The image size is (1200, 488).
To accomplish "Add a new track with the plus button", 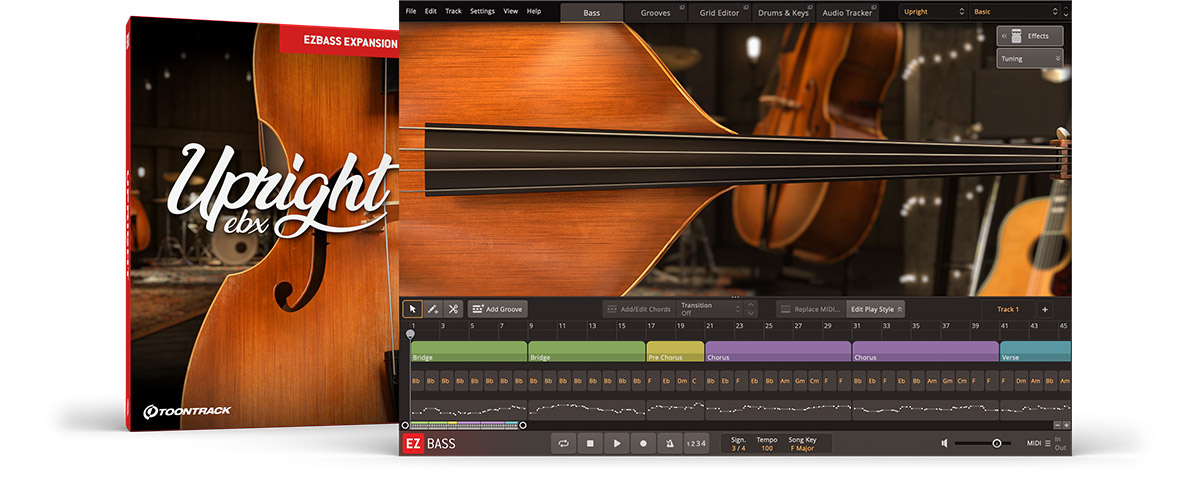I will (1044, 309).
